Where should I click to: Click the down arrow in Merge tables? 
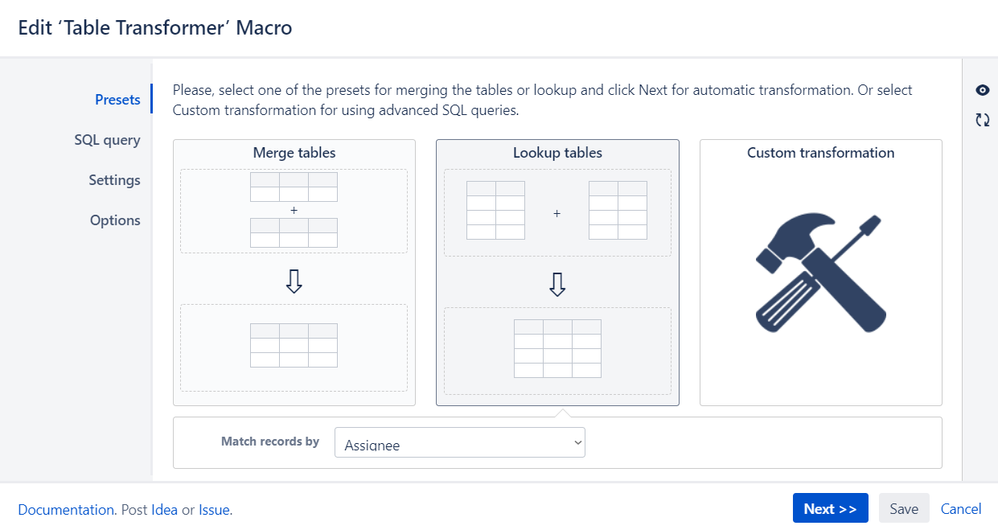(x=293, y=281)
